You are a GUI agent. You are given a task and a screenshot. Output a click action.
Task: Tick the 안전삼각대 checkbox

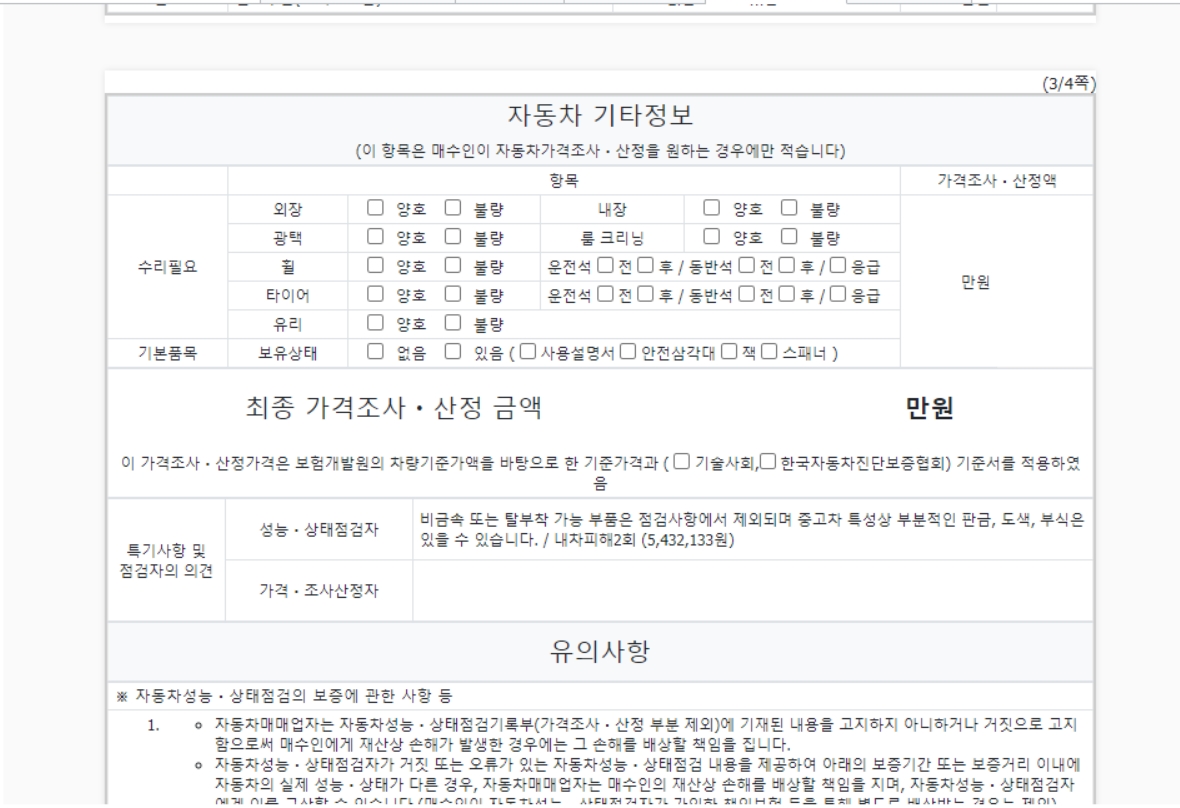(x=627, y=352)
